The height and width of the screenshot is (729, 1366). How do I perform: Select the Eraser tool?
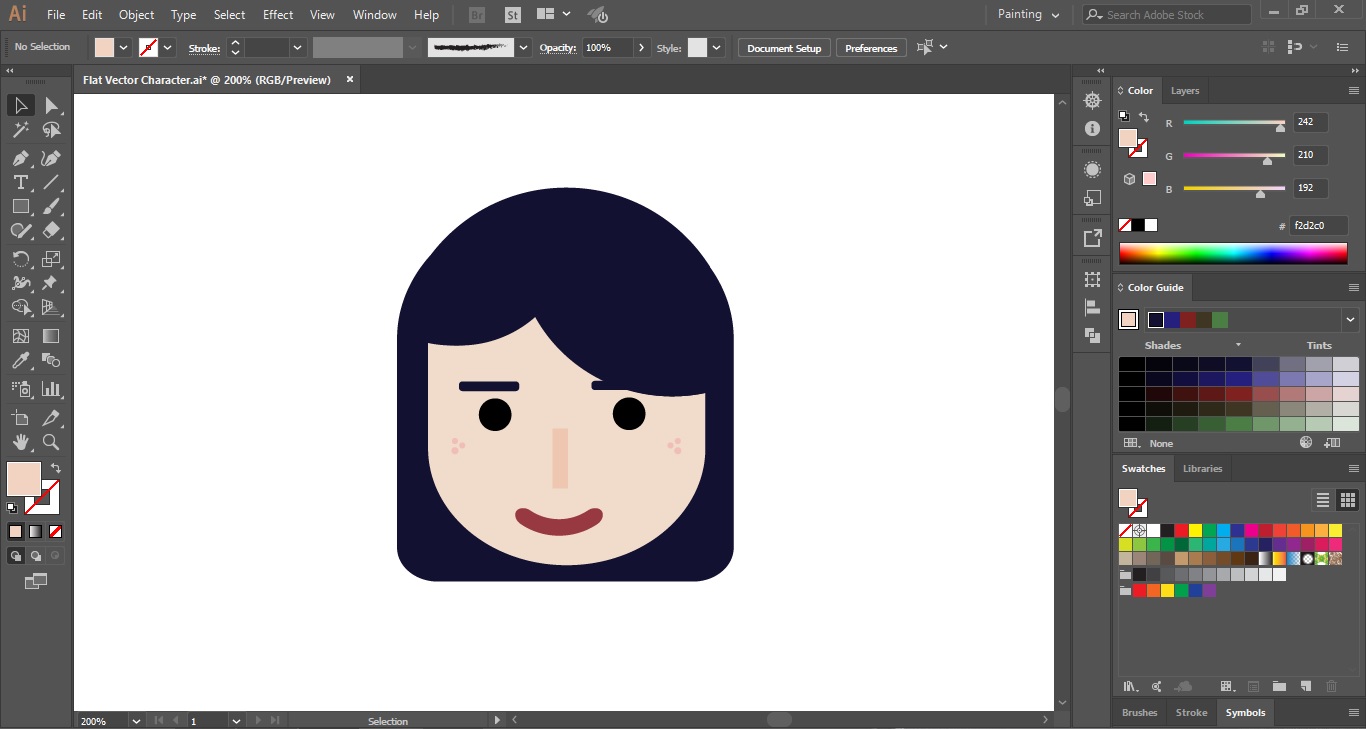51,230
